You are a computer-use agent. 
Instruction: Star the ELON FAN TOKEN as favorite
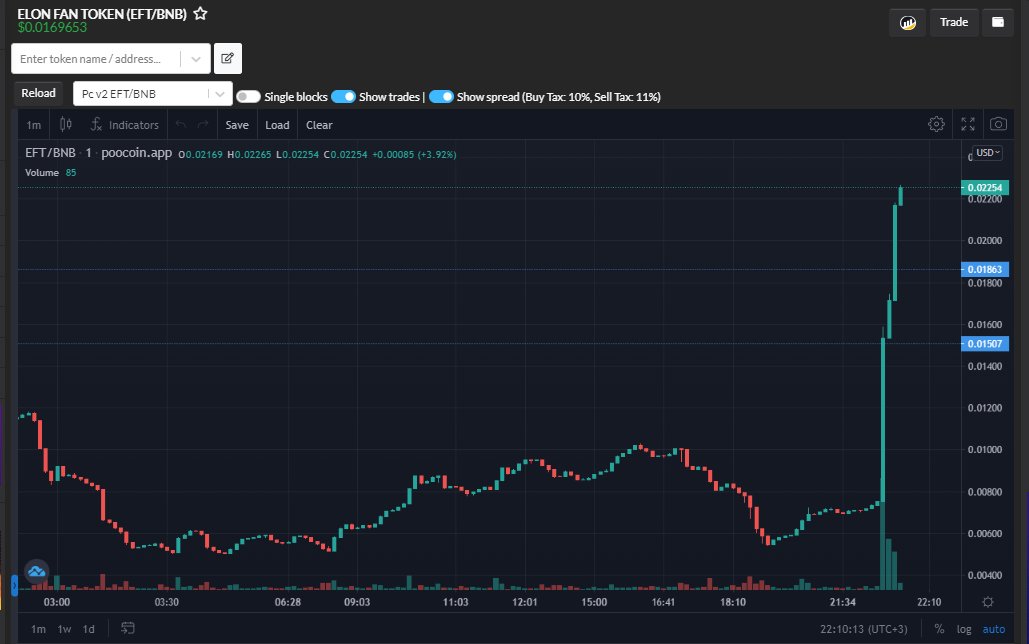coord(199,14)
